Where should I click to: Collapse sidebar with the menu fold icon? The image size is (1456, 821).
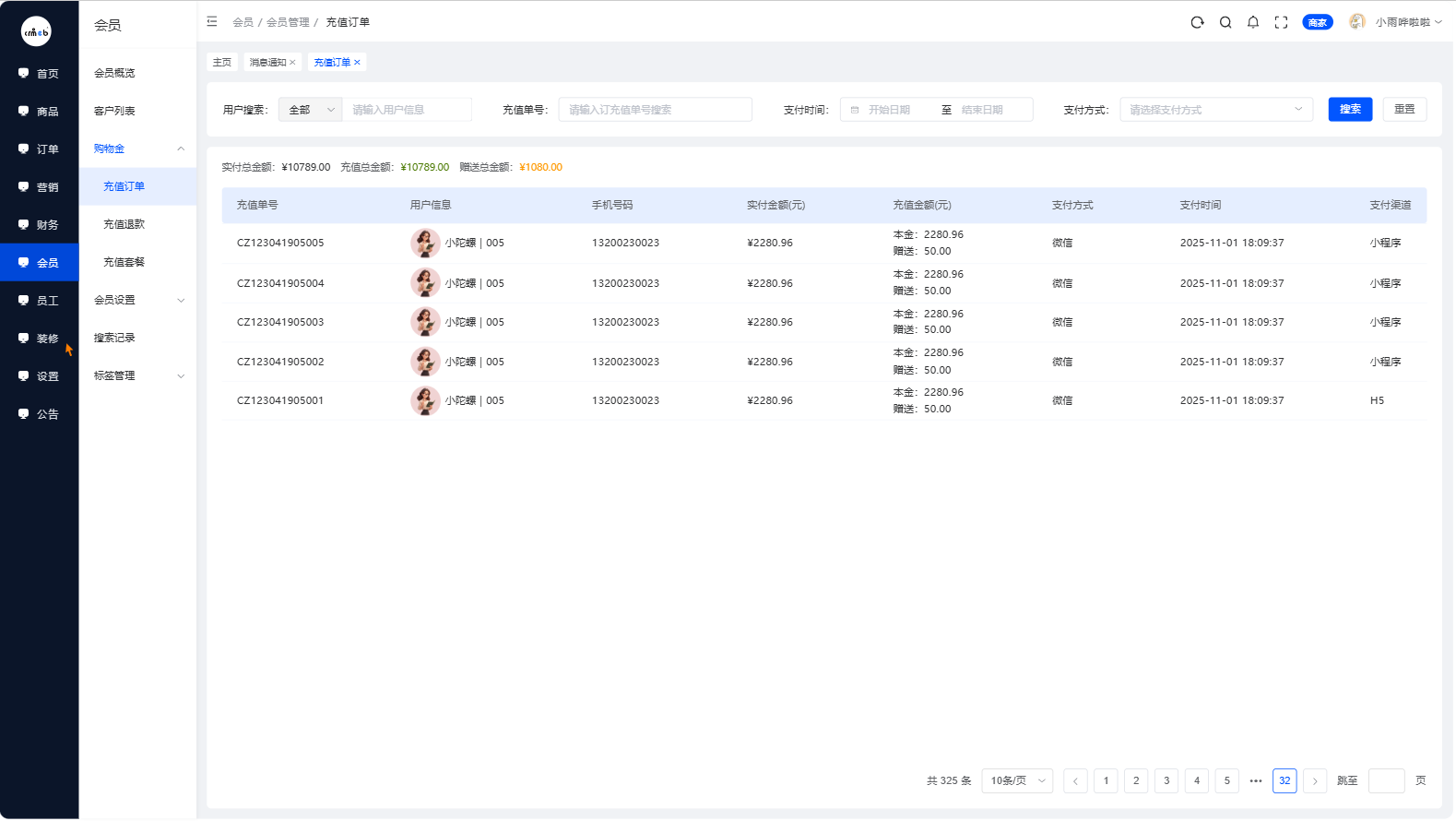[x=212, y=21]
